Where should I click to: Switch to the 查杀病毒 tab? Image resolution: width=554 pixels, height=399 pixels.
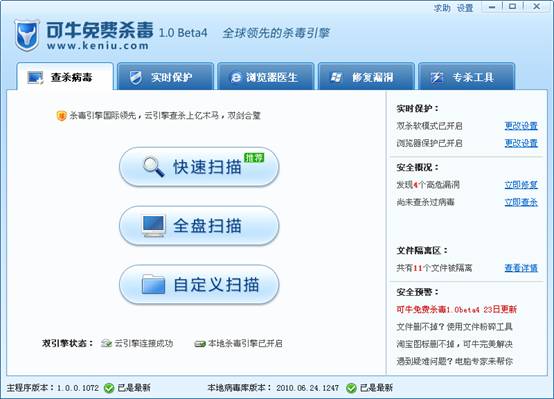click(65, 76)
